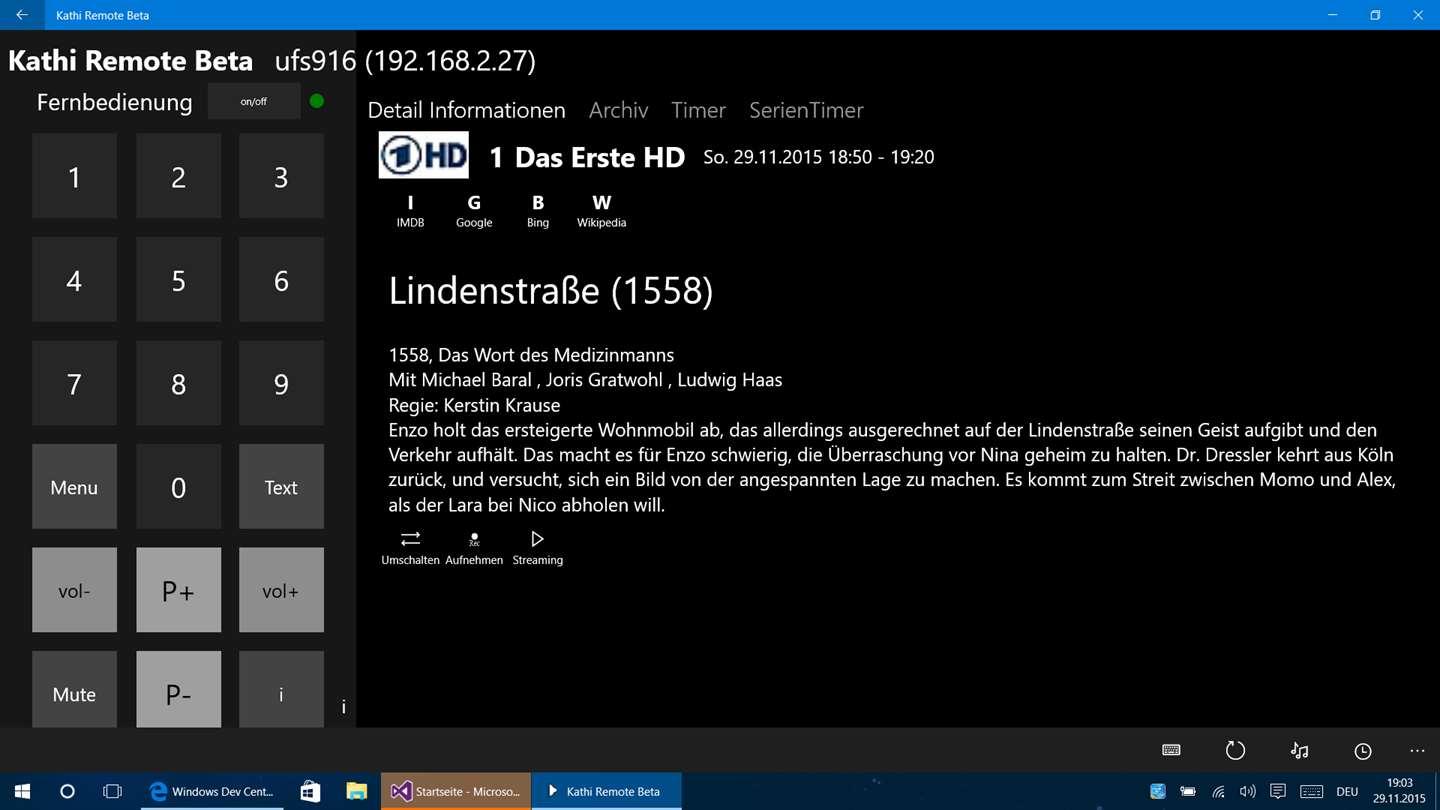Select the Detail Informationen tab
This screenshot has width=1440, height=810.
click(466, 110)
